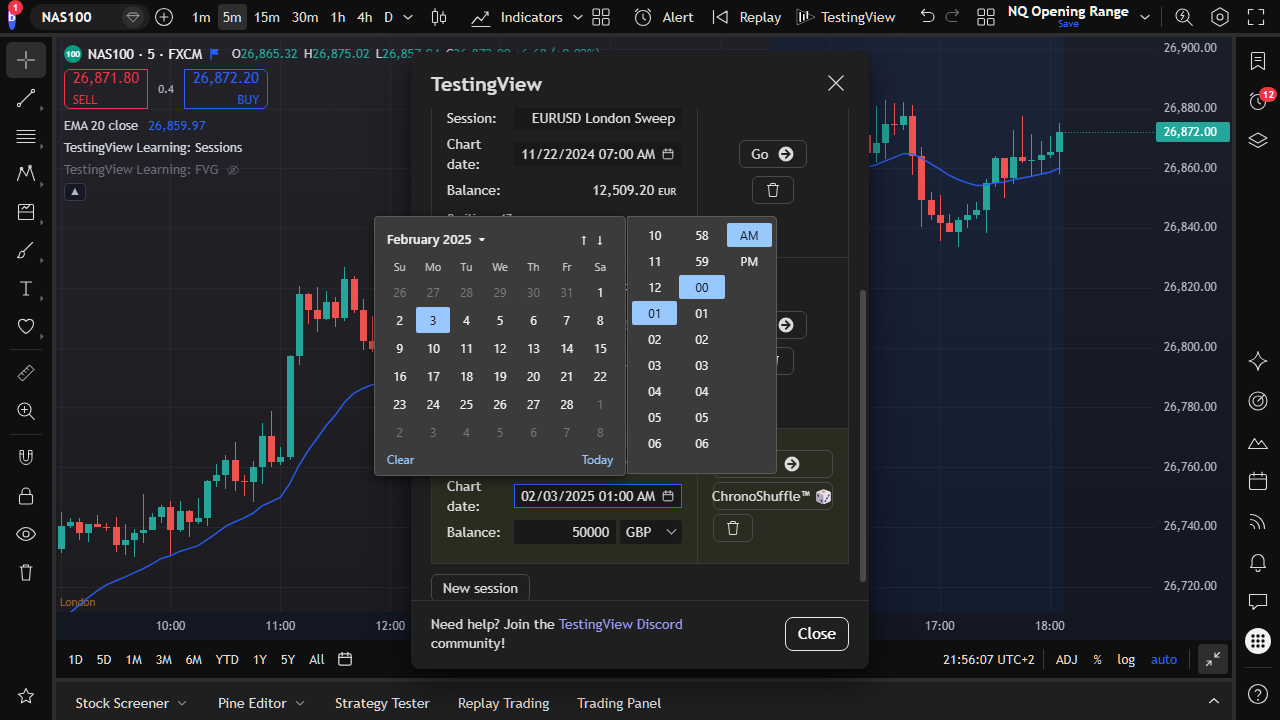Screen dimensions: 1280x720
Task: Follow the TestingView Discord link
Action: click(x=621, y=624)
